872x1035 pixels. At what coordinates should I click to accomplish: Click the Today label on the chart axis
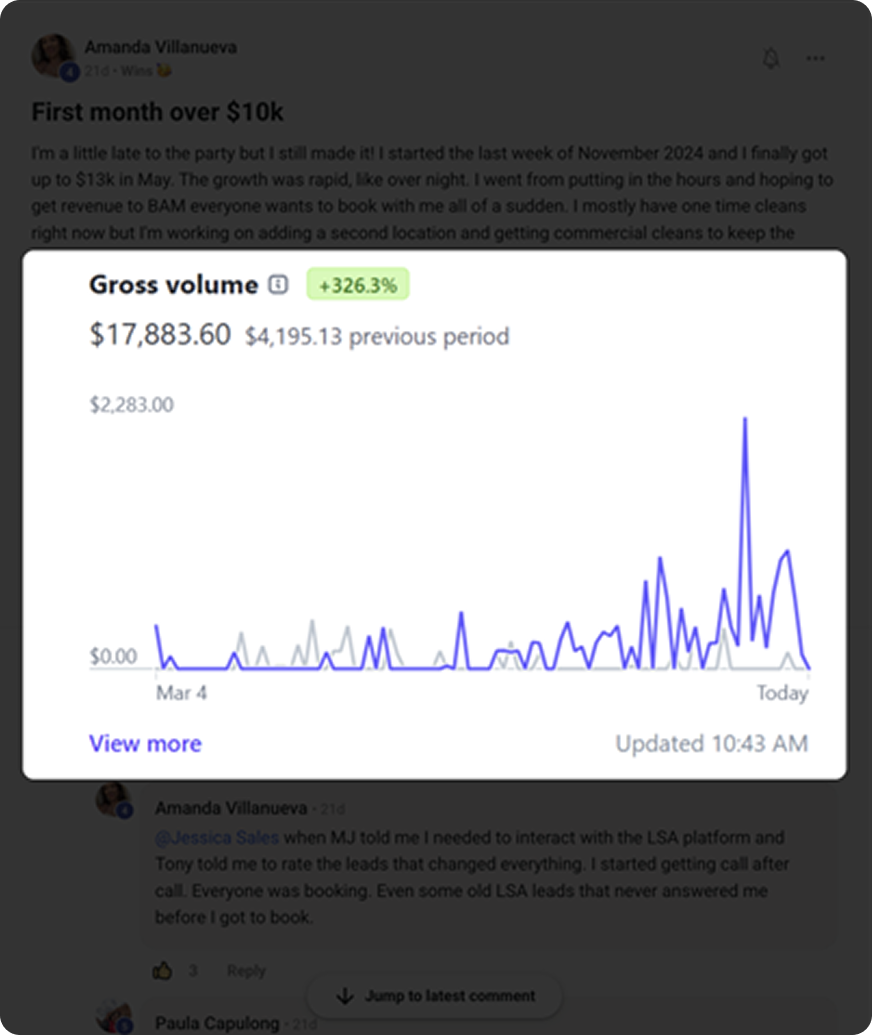781,693
